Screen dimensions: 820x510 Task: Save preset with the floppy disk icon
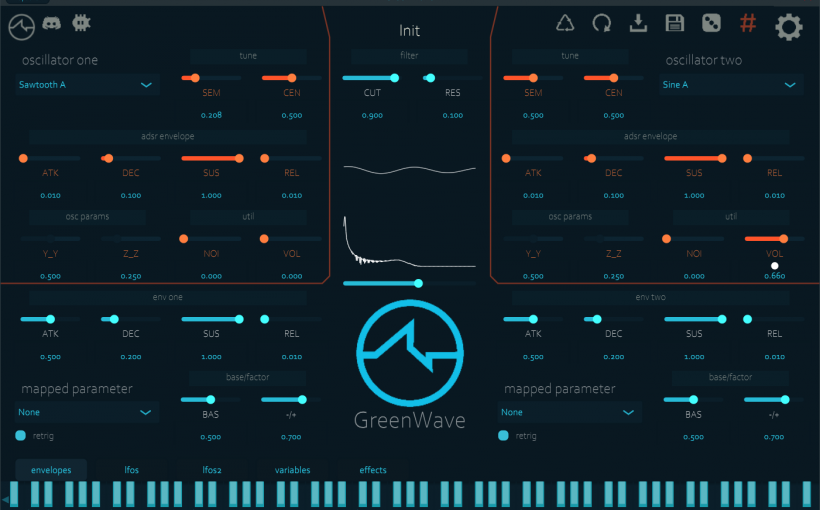(x=675, y=24)
